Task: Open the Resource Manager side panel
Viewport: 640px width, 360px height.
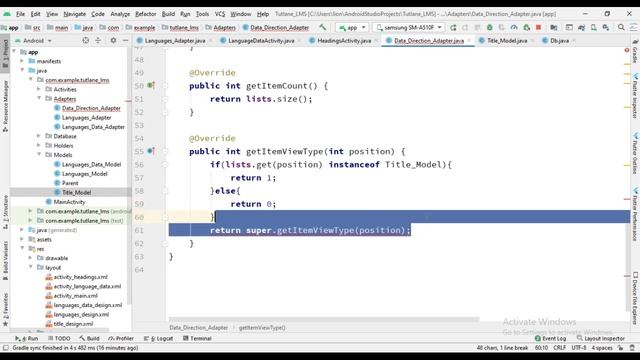Action: point(5,105)
